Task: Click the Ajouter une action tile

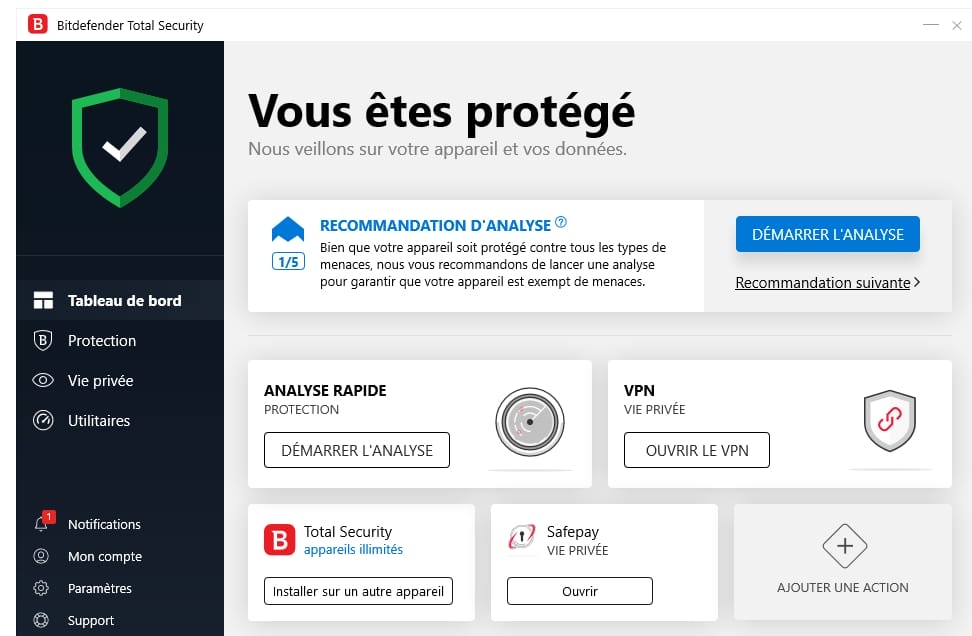Action: pyautogui.click(x=842, y=562)
